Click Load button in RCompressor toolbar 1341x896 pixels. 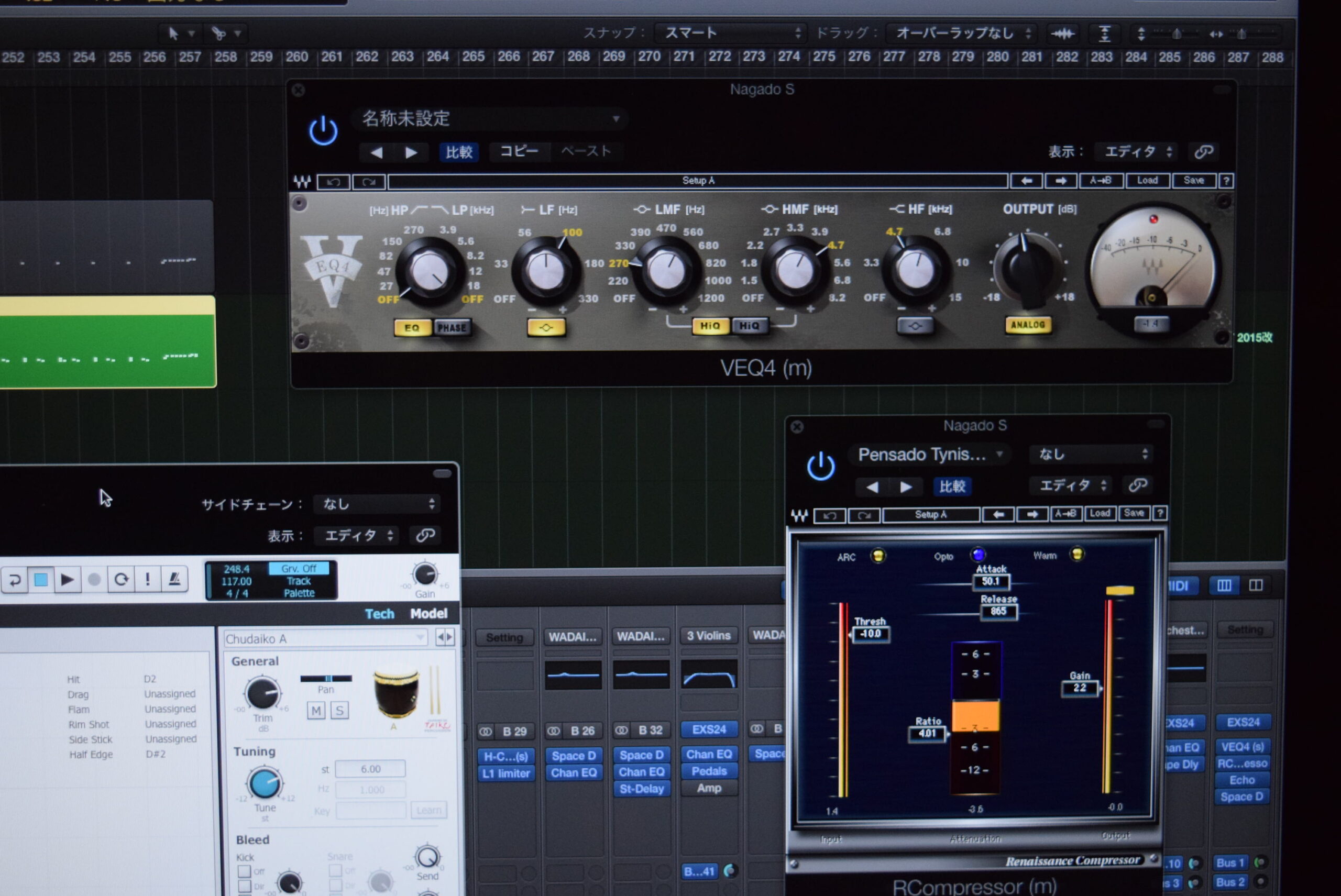pyautogui.click(x=1100, y=514)
